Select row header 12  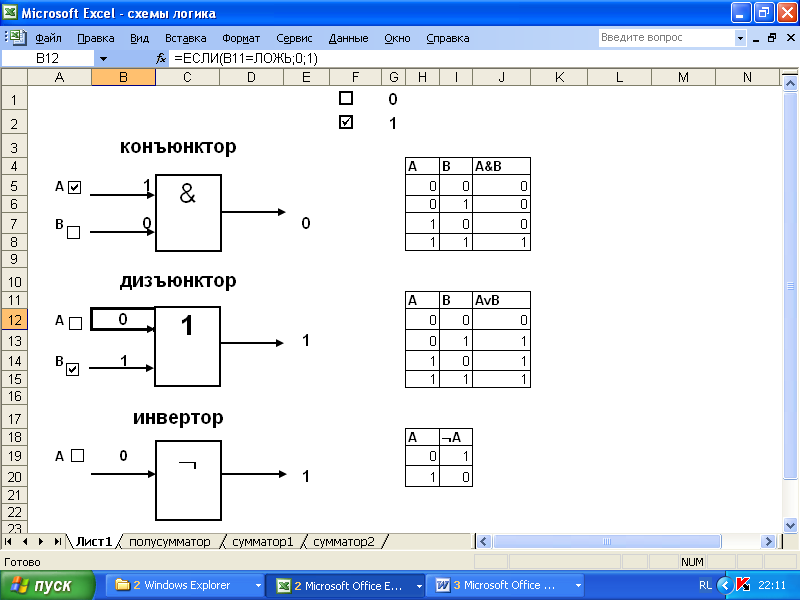(x=14, y=320)
